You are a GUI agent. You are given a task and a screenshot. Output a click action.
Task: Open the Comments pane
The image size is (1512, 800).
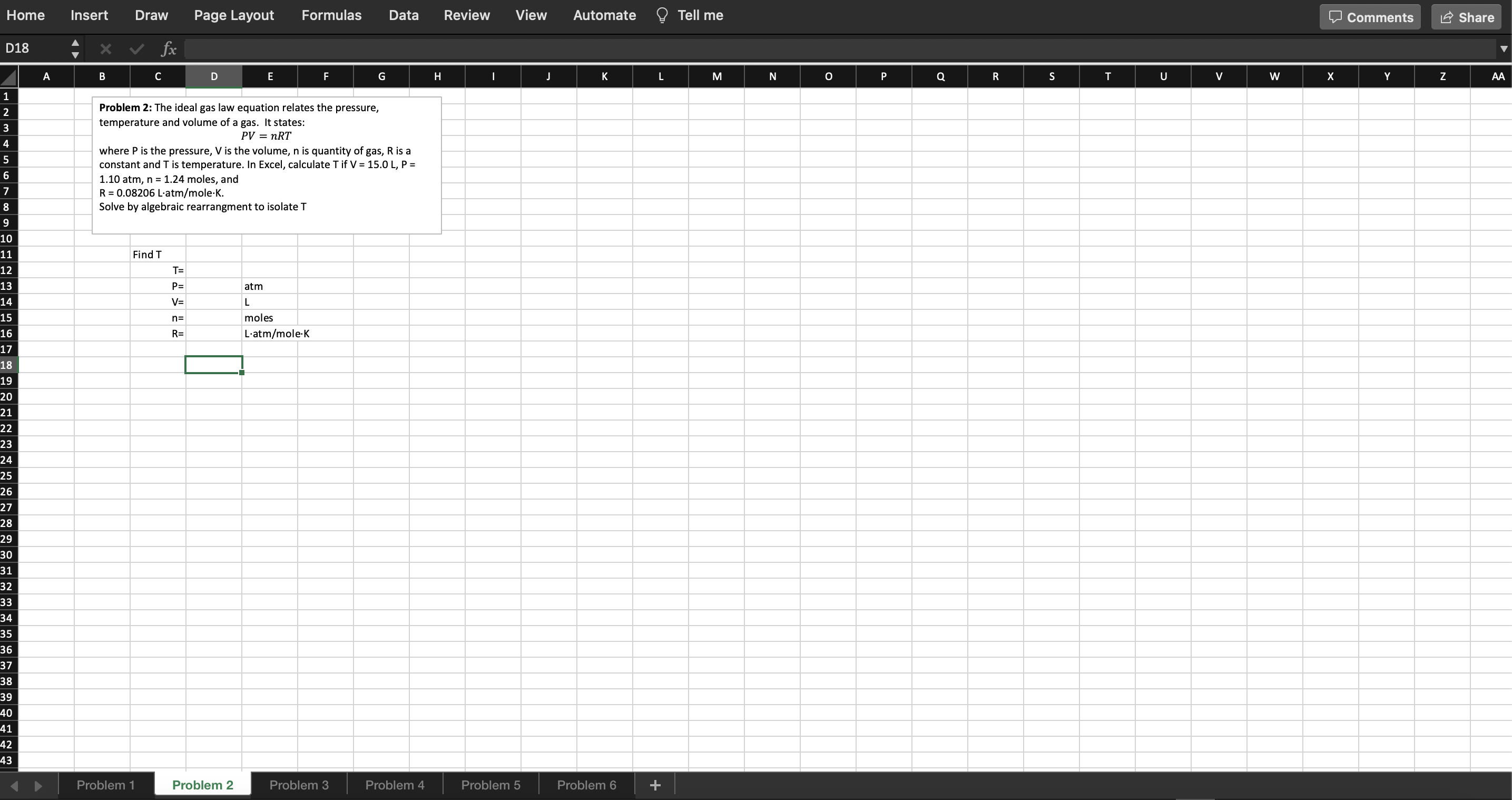click(x=1369, y=16)
